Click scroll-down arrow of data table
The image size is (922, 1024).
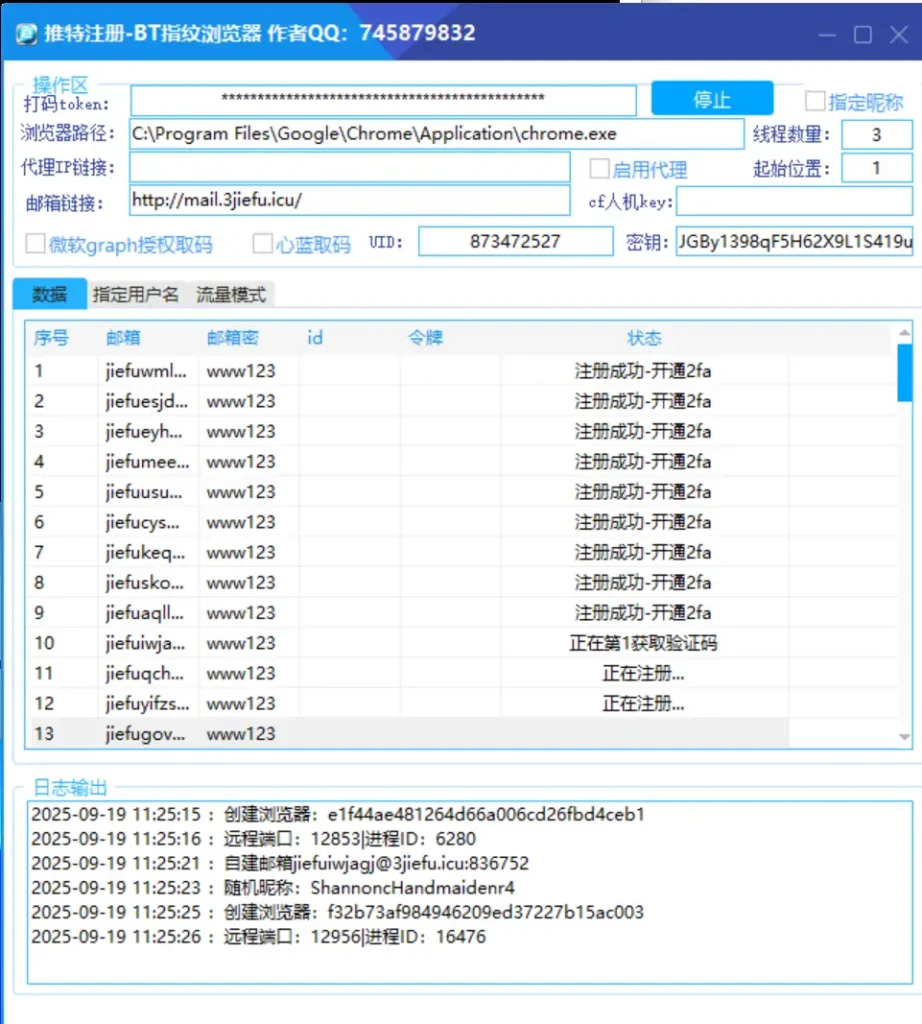904,737
